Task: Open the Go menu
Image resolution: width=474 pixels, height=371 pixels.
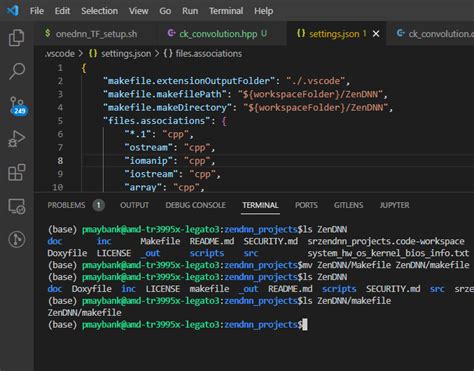Action: [165, 11]
